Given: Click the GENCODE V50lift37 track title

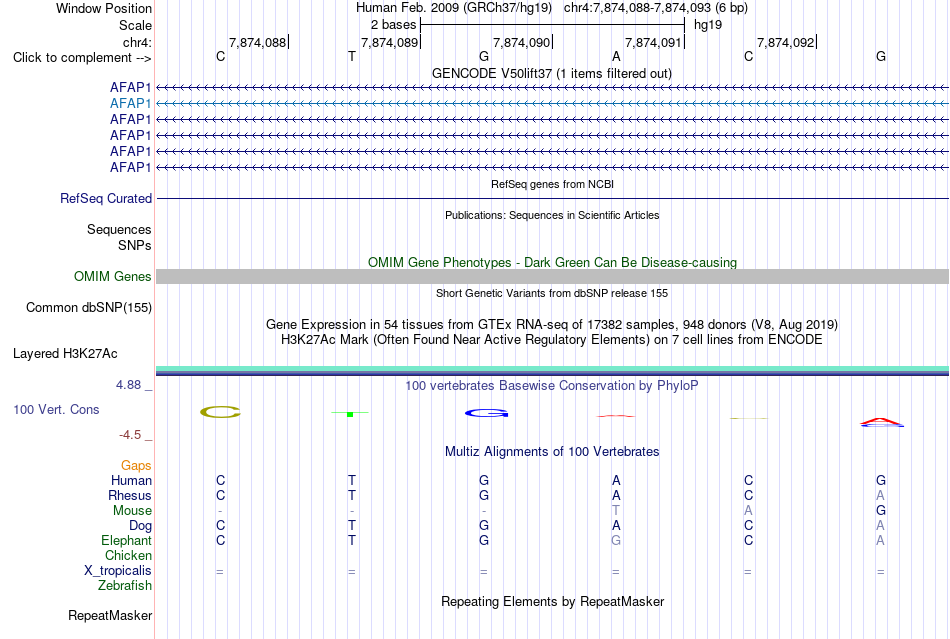Looking at the screenshot, I should [x=552, y=73].
